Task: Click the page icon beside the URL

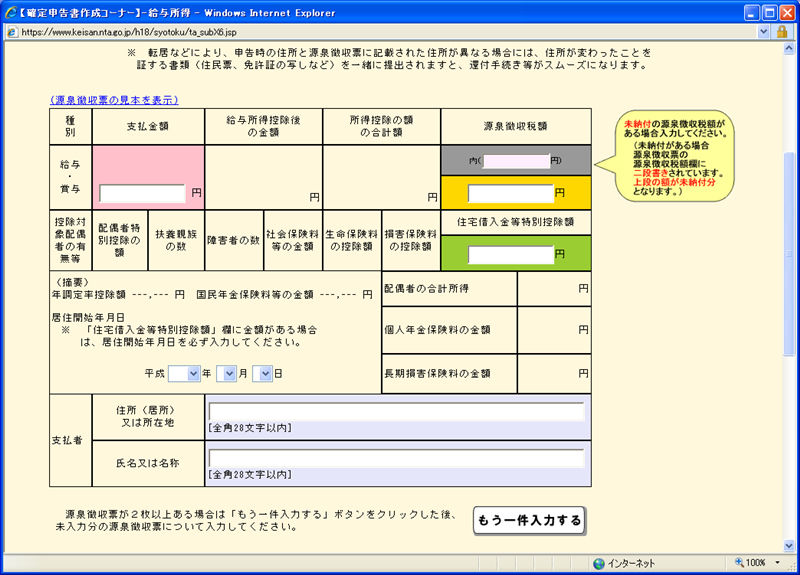Action: 11,32
